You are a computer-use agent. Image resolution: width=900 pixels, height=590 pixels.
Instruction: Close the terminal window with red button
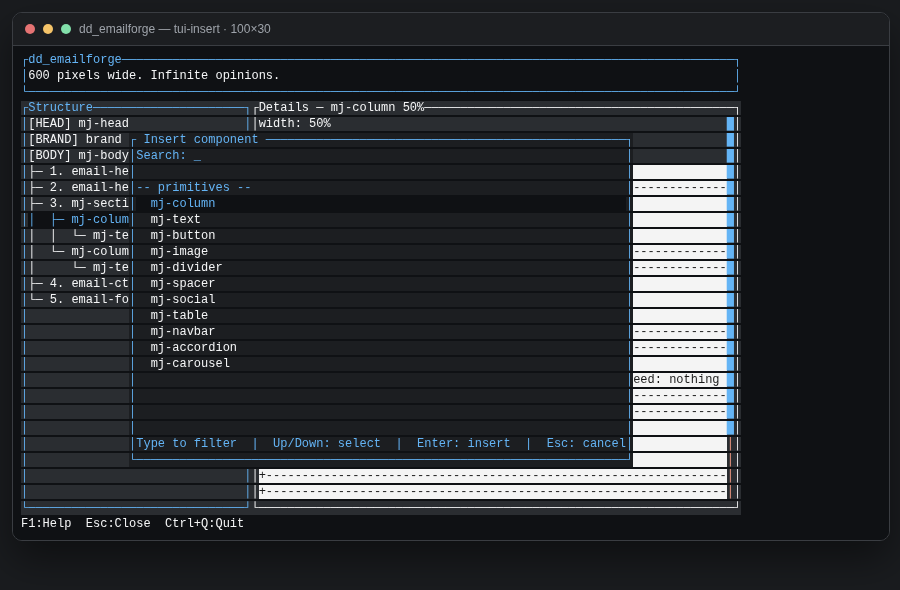pos(30,29)
